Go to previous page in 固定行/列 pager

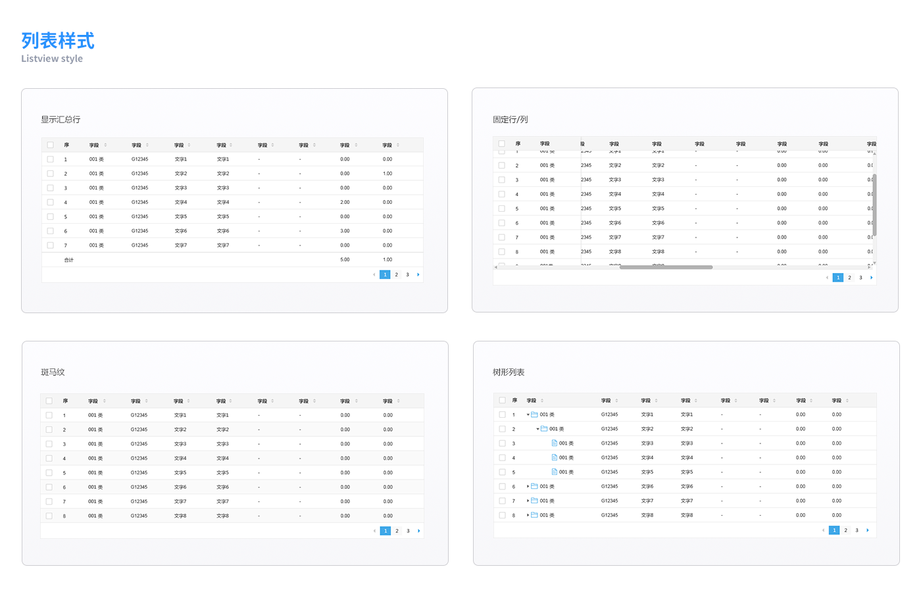click(x=827, y=278)
